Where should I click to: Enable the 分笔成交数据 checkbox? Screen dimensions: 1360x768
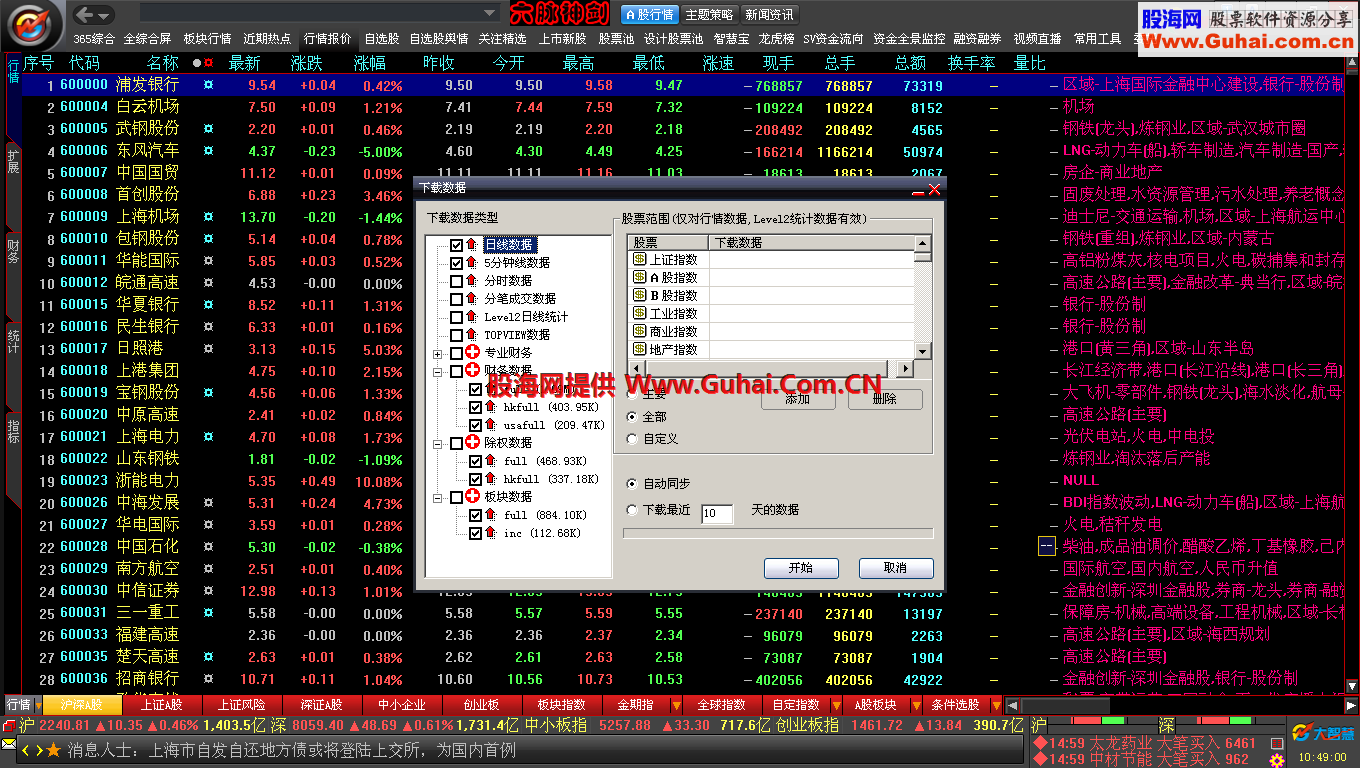(x=457, y=299)
